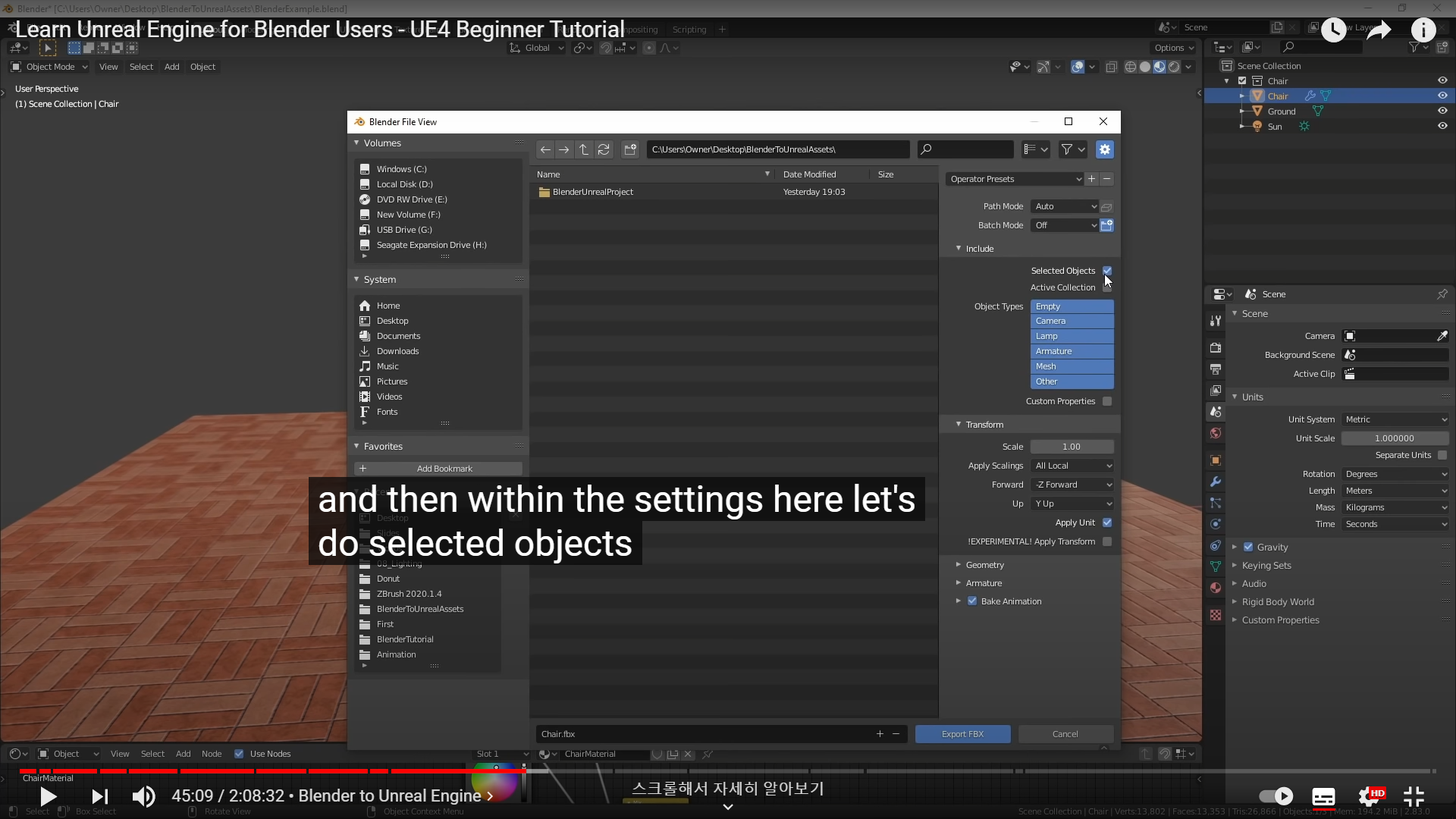Image resolution: width=1456 pixels, height=819 pixels.
Task: Add operator preset with plus icon
Action: 1091,179
